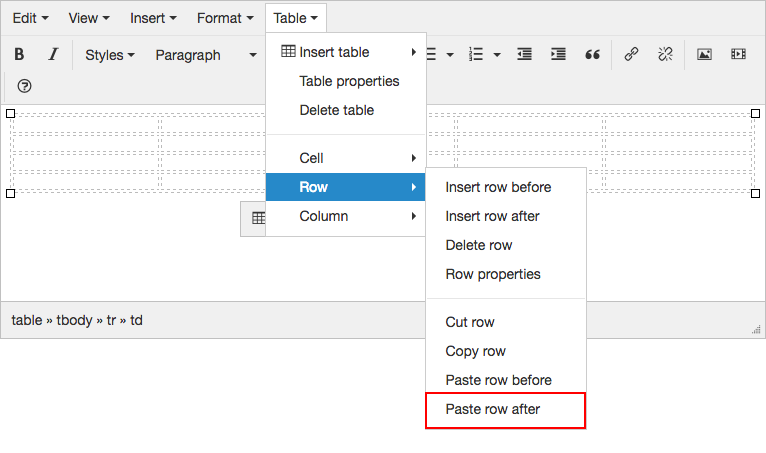Open the Styles dropdown
Image resolution: width=766 pixels, height=453 pixels.
coord(109,55)
